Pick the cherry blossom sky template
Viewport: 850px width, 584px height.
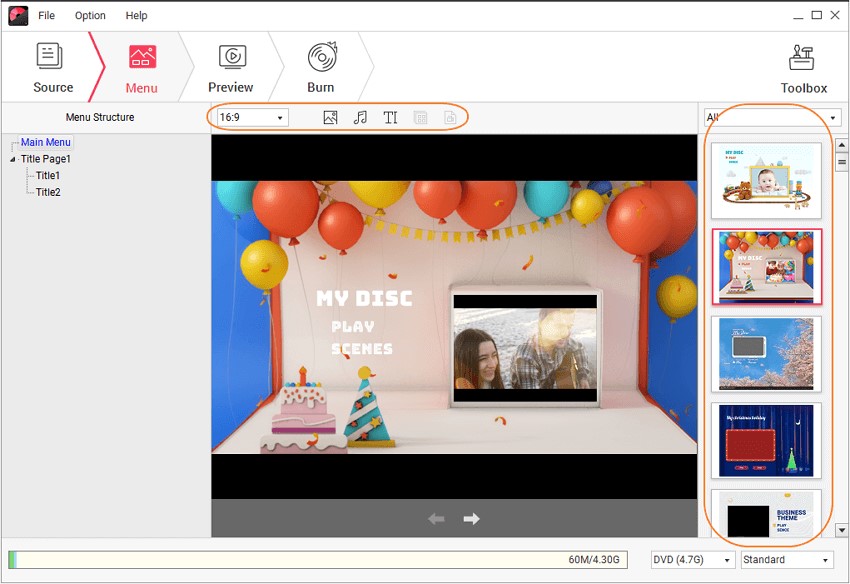click(x=766, y=354)
